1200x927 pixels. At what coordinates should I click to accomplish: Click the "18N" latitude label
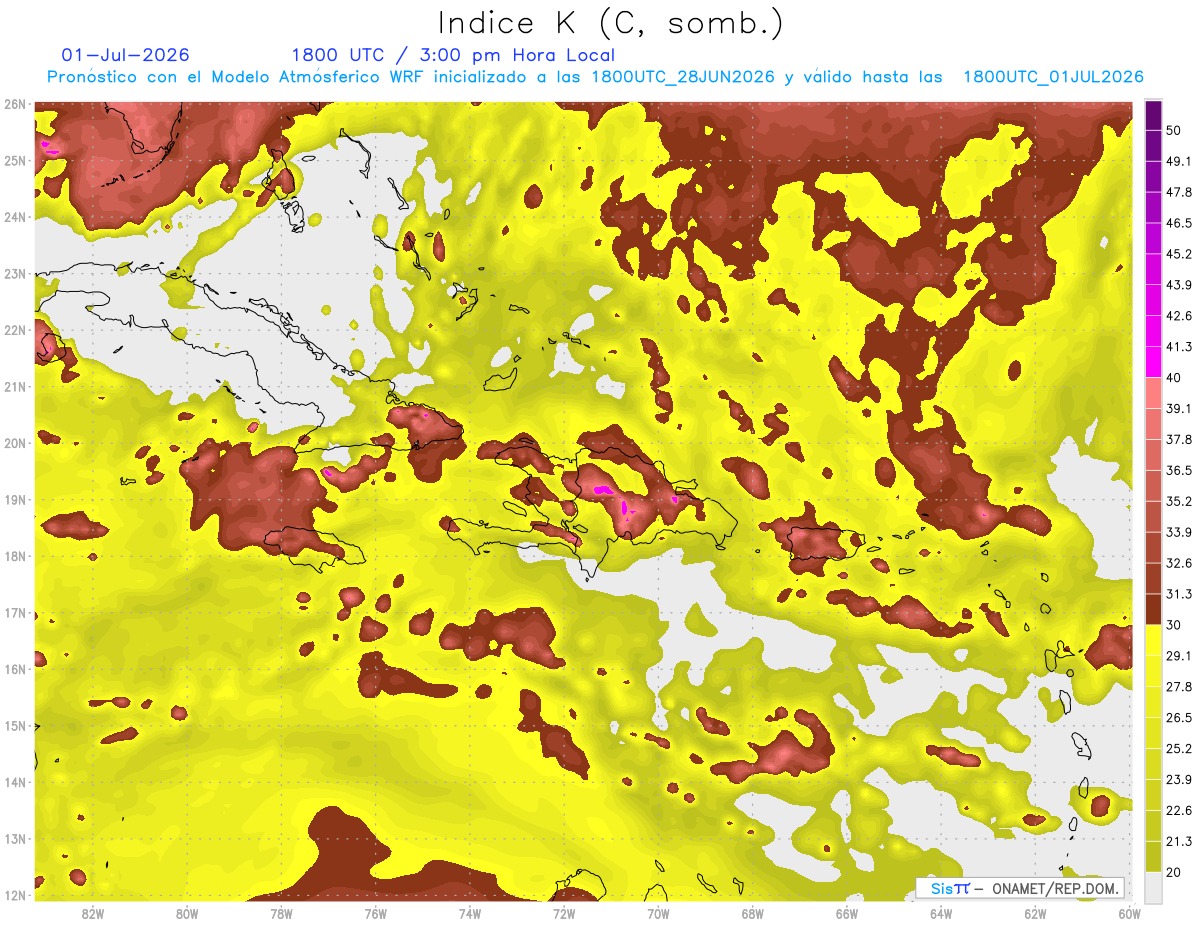coord(14,556)
